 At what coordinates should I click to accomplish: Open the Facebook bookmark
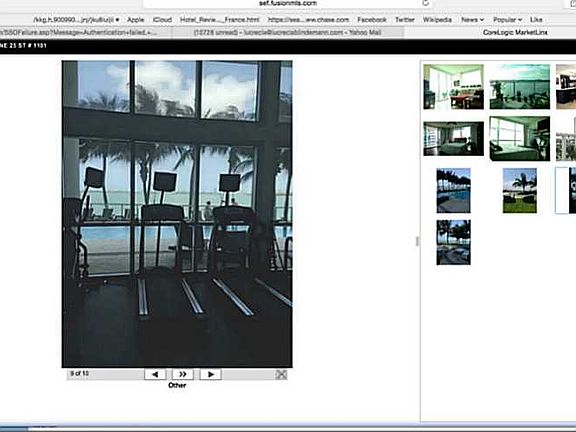(x=372, y=20)
